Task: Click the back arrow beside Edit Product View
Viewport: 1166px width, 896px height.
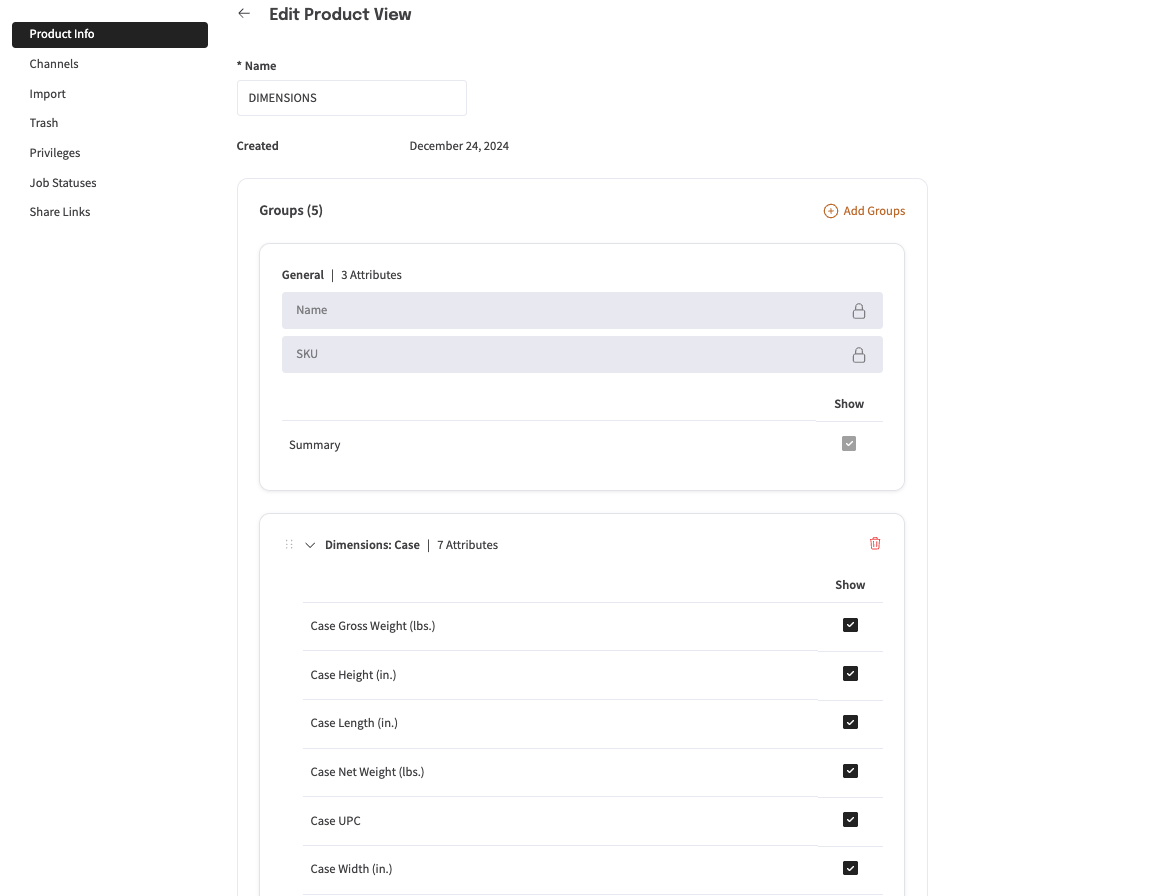Action: [x=244, y=13]
